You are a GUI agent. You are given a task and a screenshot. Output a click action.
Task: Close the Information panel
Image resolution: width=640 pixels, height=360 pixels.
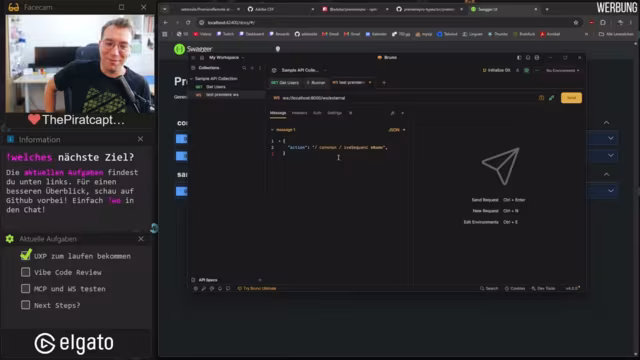(140, 139)
